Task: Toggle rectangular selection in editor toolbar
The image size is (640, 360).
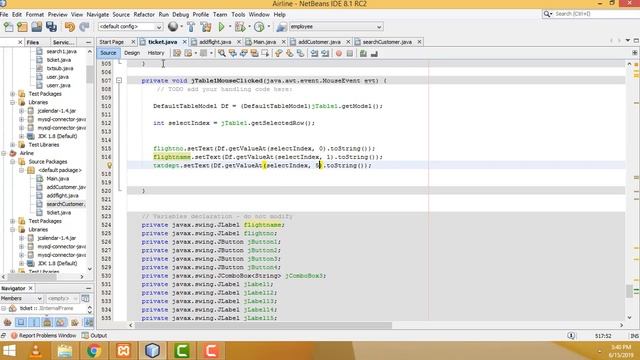Action: click(265, 53)
